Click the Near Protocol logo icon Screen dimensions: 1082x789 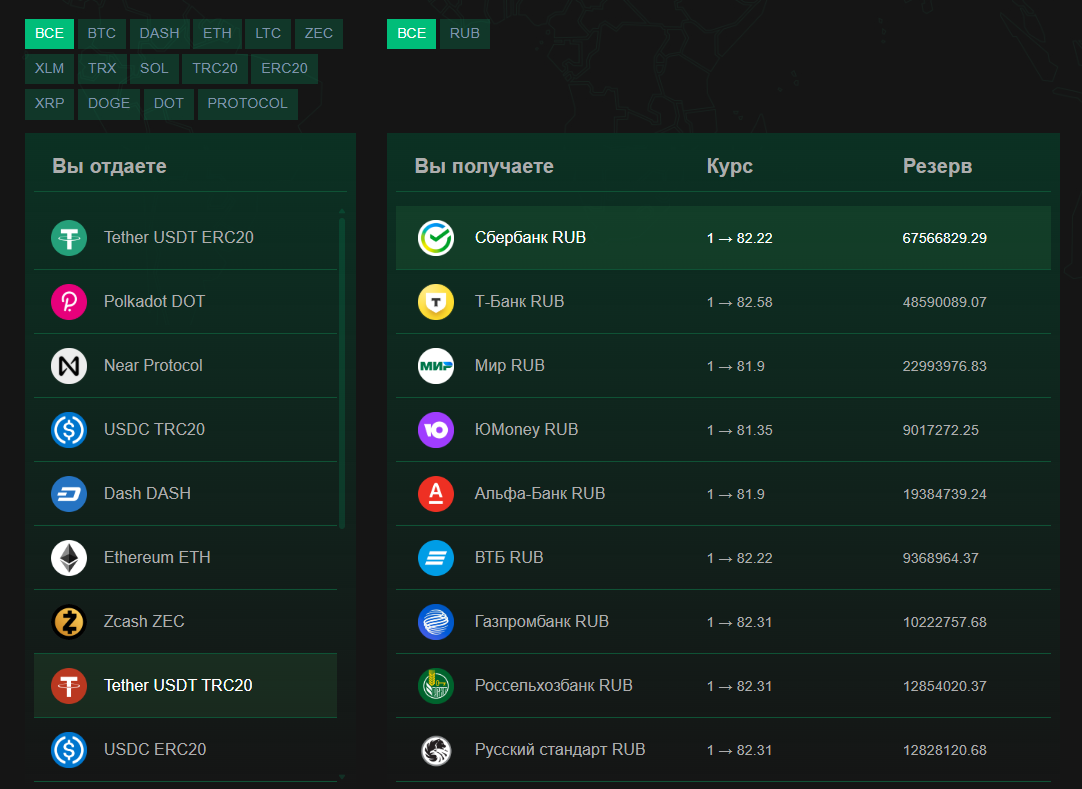click(x=69, y=366)
